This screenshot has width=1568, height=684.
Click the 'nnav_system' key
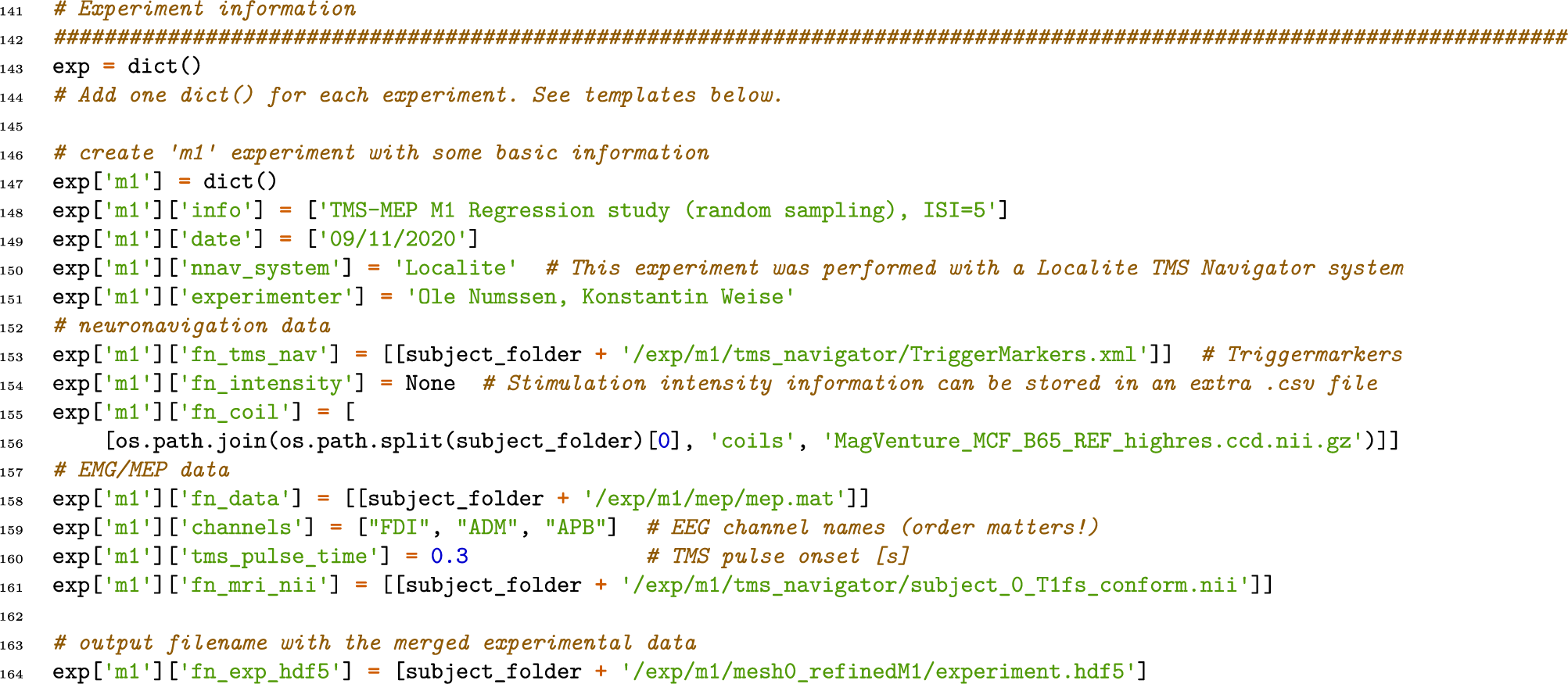260,269
